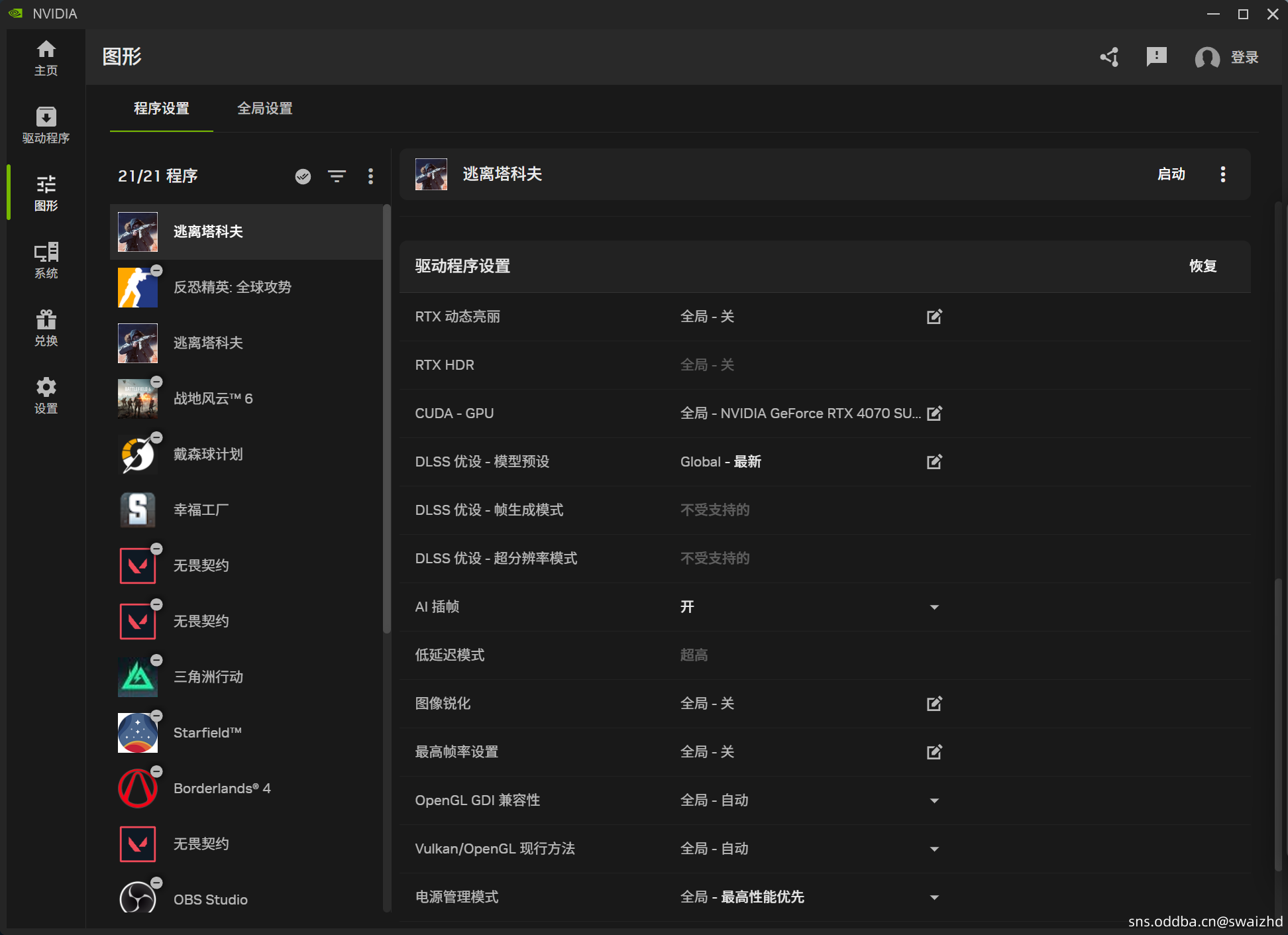Open the OpenGL GDI 兼容性 dropdown
This screenshot has width=1288, height=935.
(x=934, y=800)
